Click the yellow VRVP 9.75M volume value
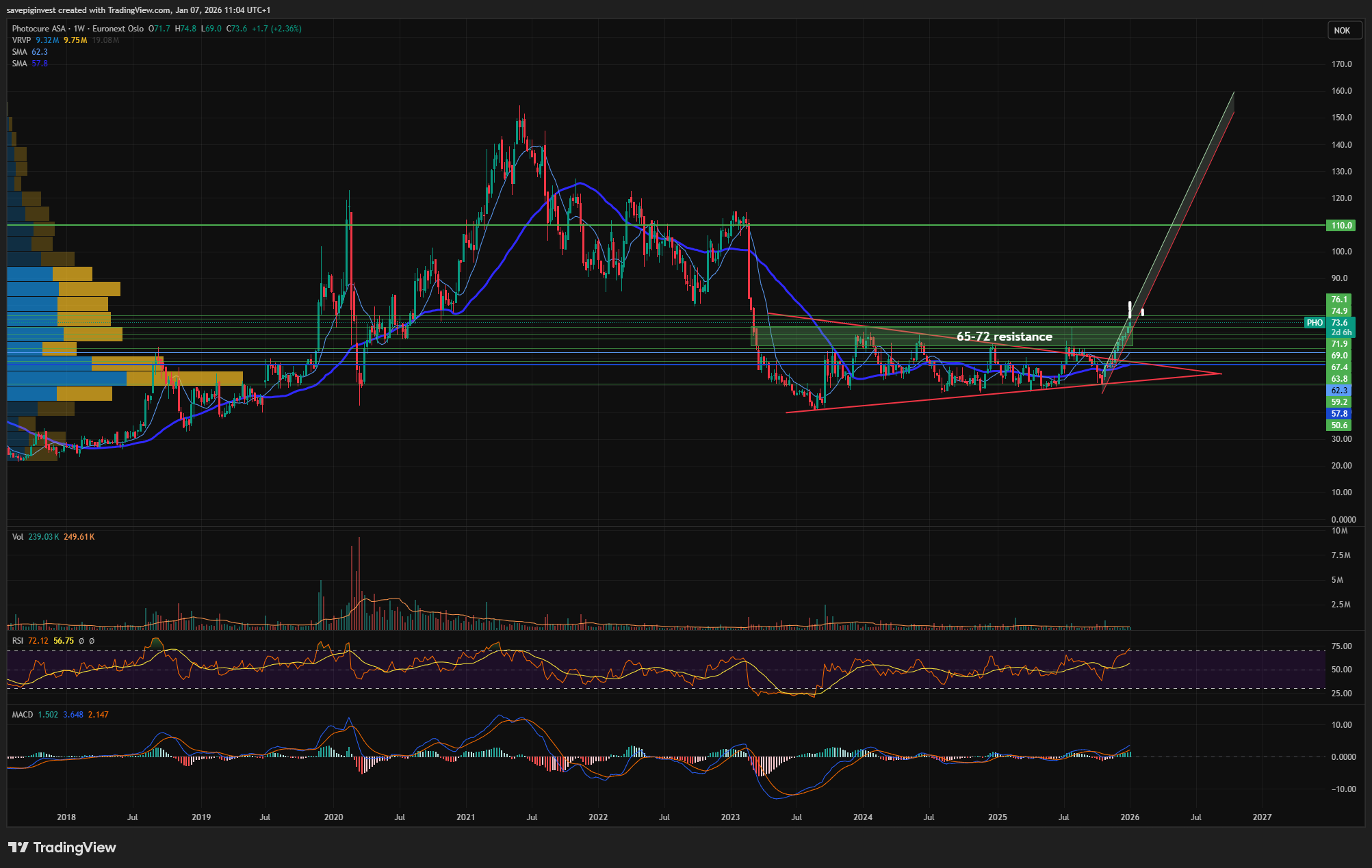1372x868 pixels. (x=75, y=40)
